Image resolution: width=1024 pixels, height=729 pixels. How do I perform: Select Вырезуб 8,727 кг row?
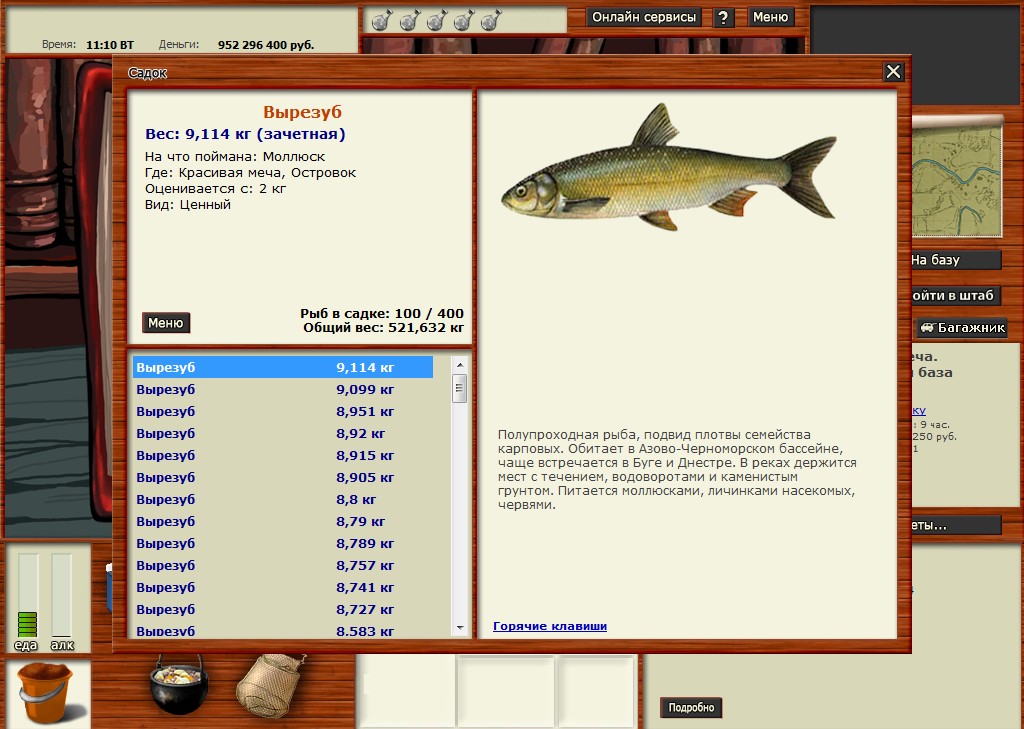[x=283, y=609]
